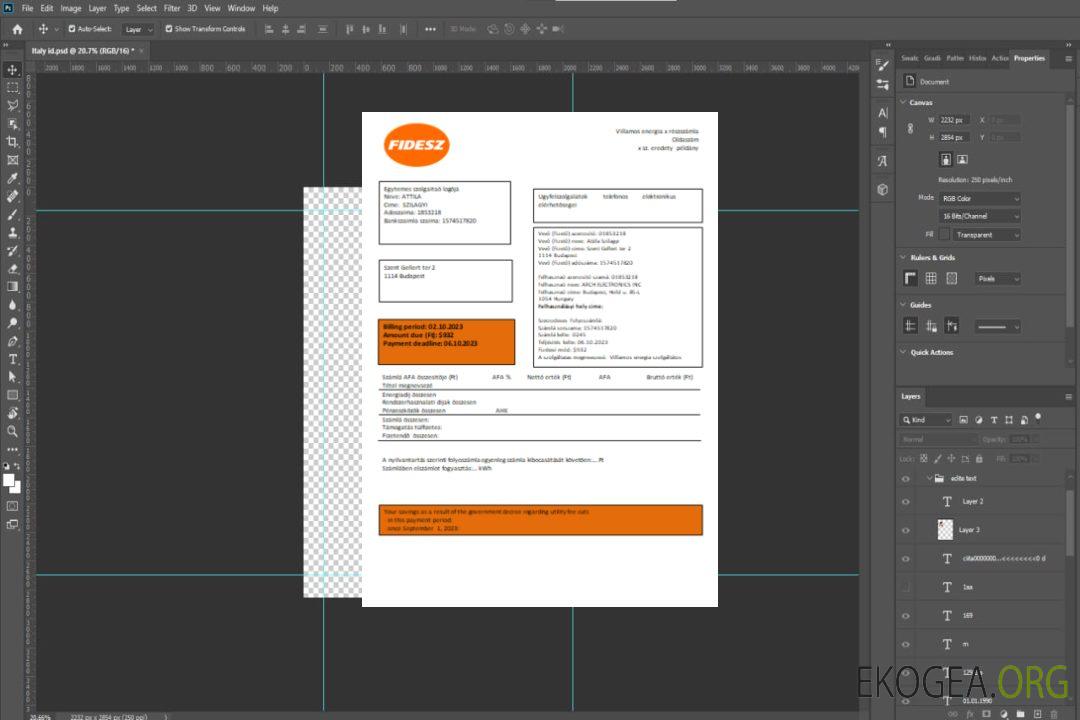The height and width of the screenshot is (720, 1080).
Task: Switch to the Paths tab
Action: 955,59
